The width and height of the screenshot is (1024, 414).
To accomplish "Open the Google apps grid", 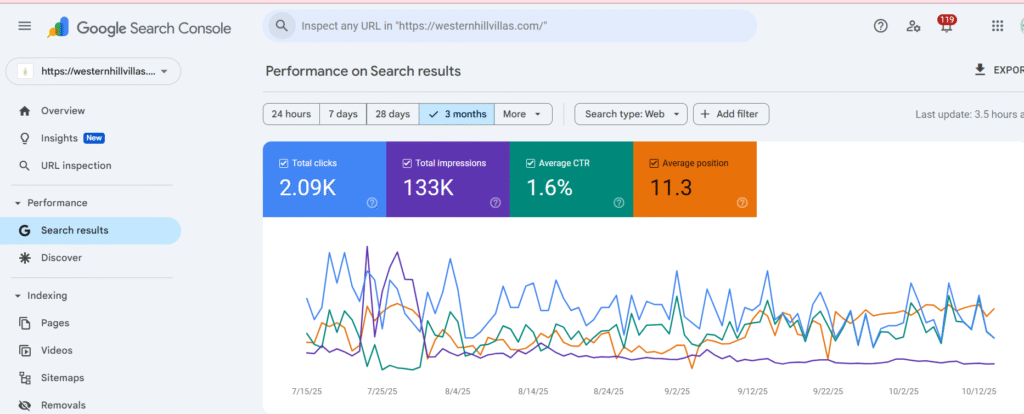I will tap(997, 26).
